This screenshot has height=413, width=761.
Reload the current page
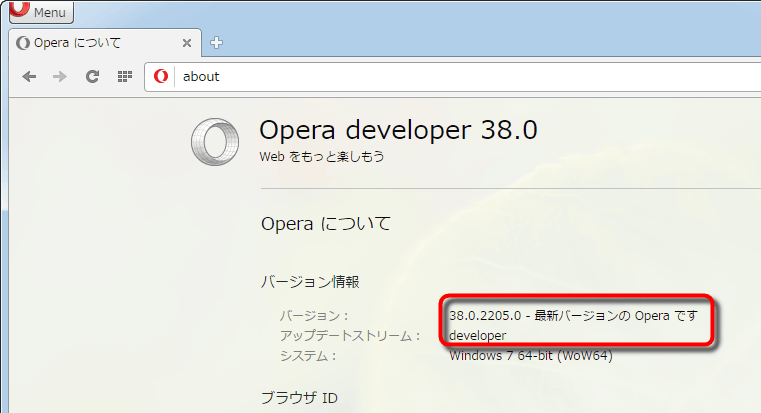click(x=92, y=77)
